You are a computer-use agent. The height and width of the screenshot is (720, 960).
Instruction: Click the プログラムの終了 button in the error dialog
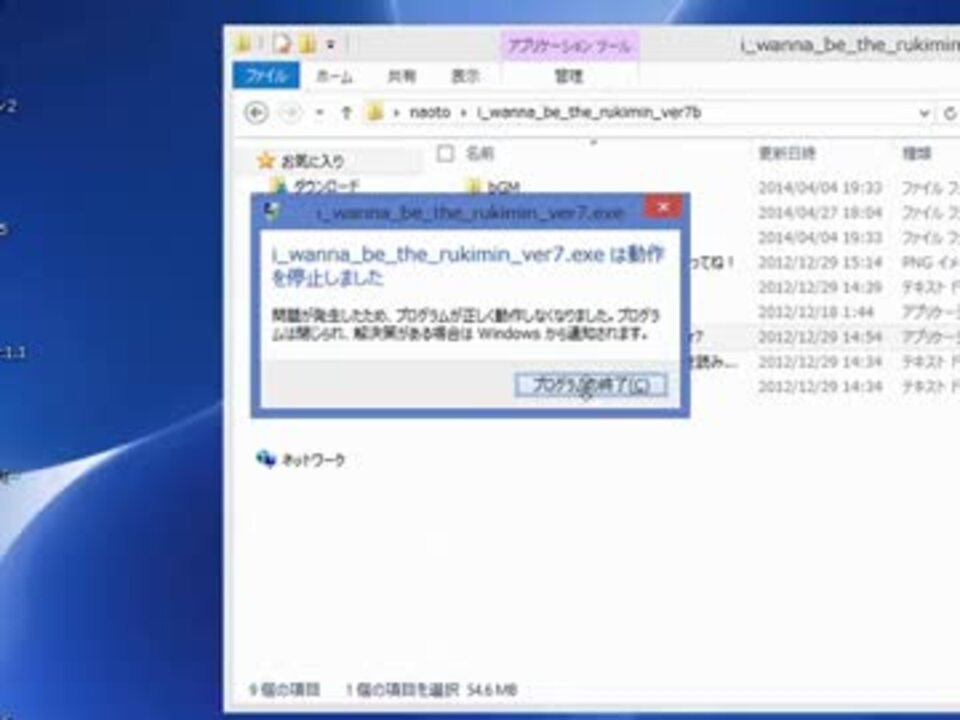pyautogui.click(x=591, y=384)
